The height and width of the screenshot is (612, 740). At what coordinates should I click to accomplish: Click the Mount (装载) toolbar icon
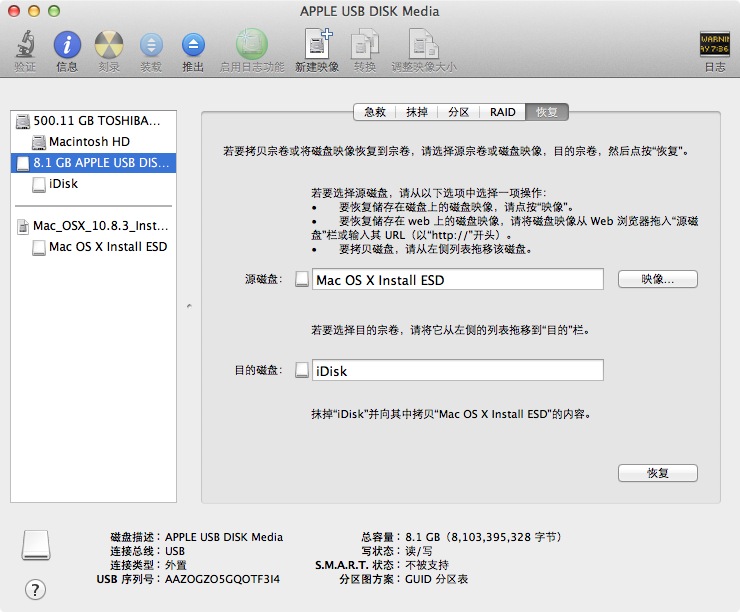point(151,45)
